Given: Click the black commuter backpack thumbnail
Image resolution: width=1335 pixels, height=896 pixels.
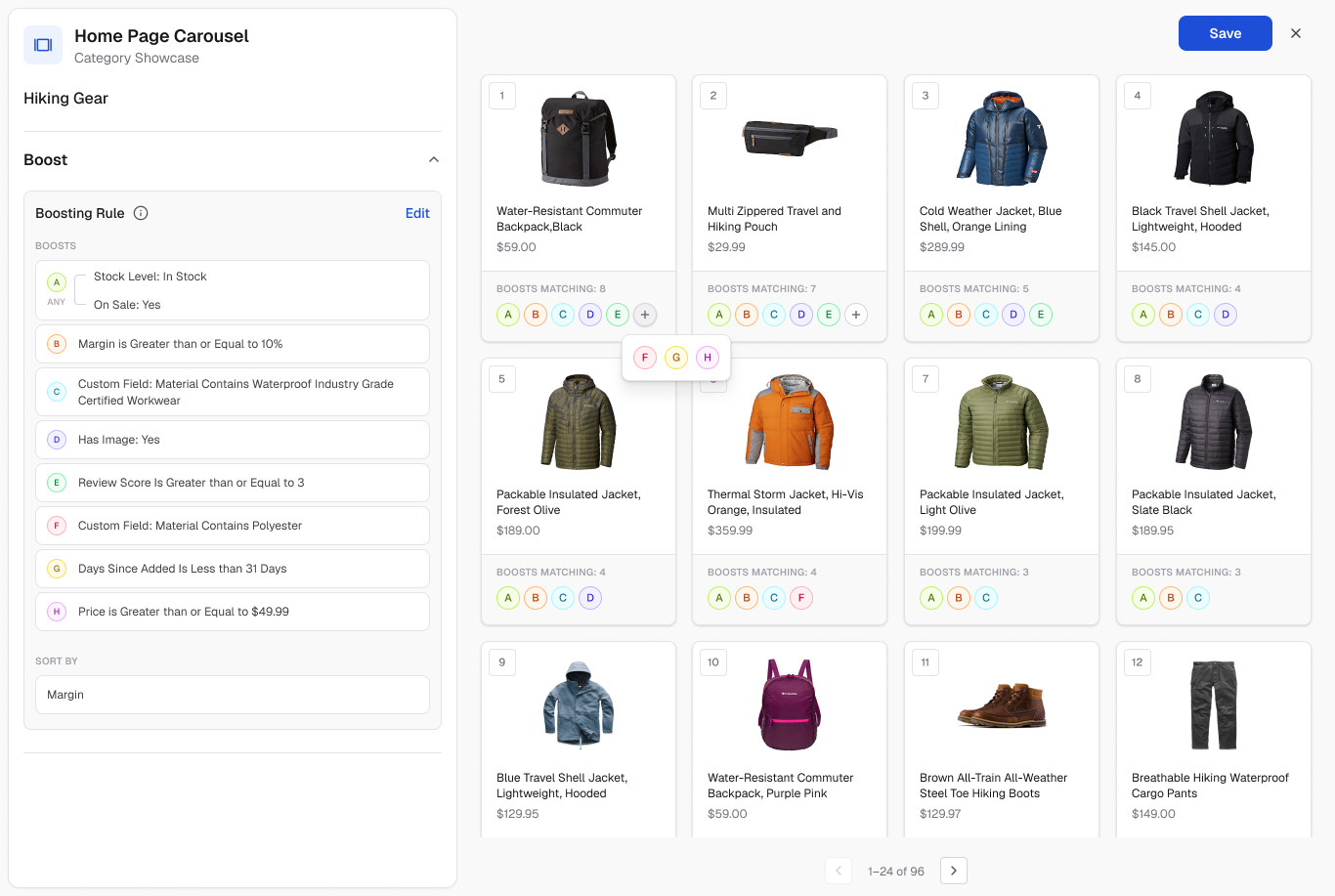Looking at the screenshot, I should (x=579, y=139).
